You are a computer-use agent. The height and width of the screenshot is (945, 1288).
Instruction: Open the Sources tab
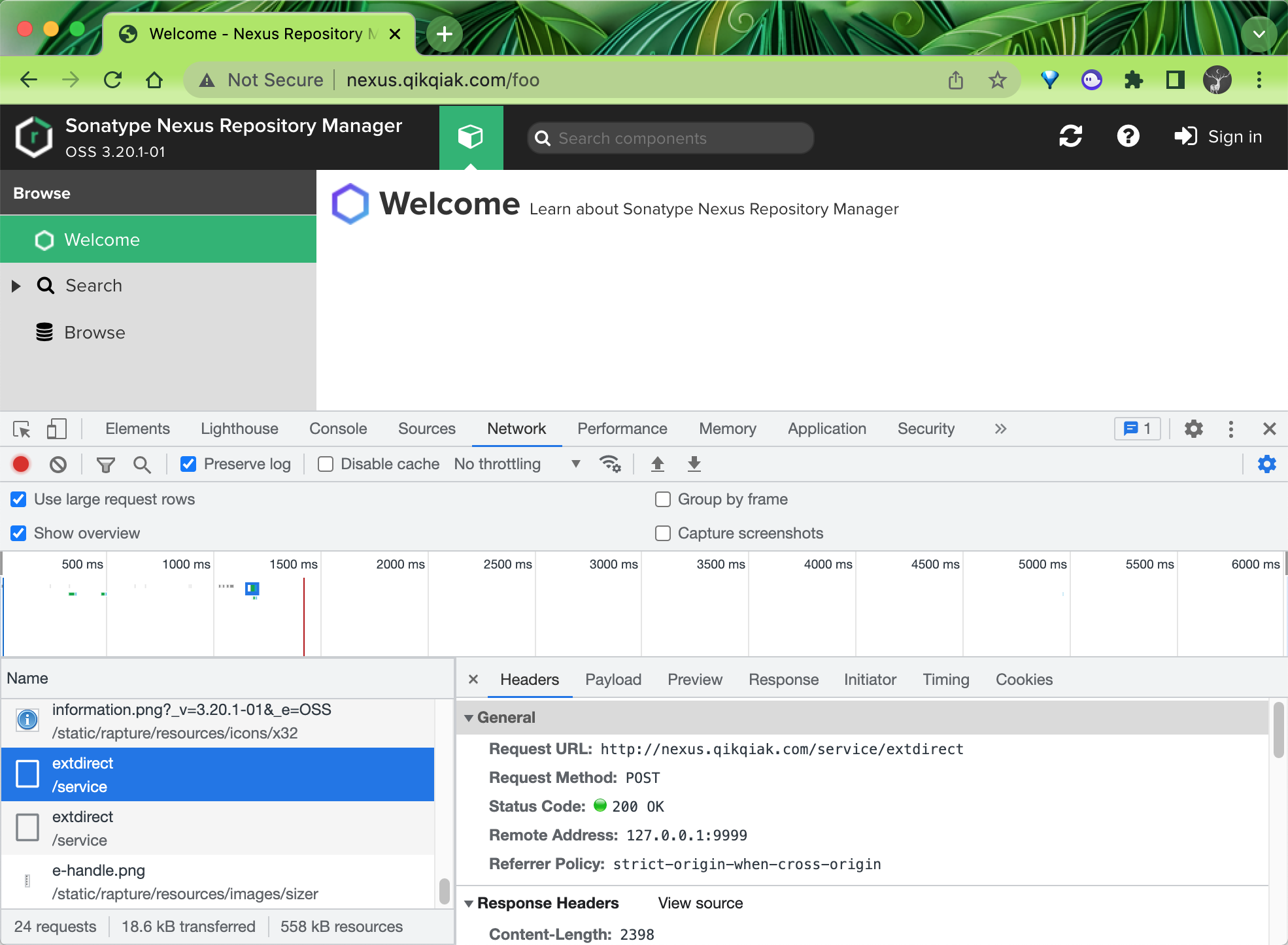point(427,429)
